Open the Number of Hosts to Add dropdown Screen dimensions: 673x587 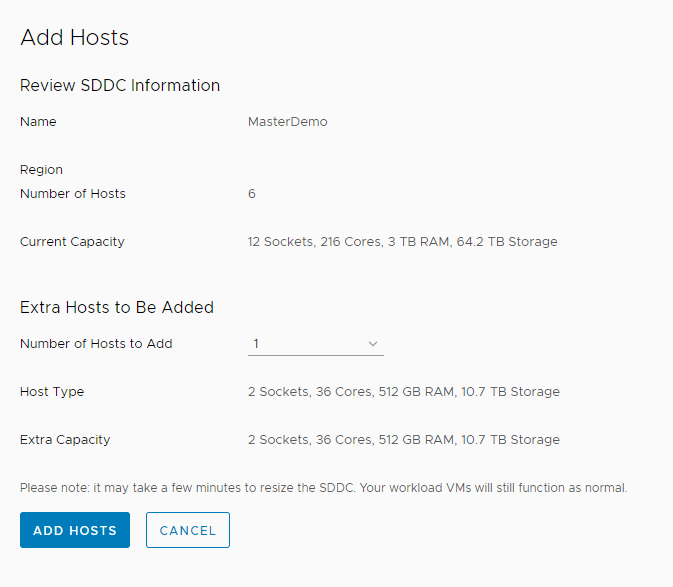point(315,344)
